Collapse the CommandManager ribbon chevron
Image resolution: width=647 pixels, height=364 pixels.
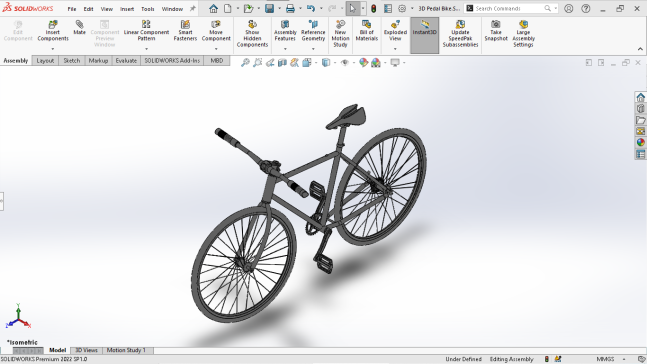tap(640, 49)
